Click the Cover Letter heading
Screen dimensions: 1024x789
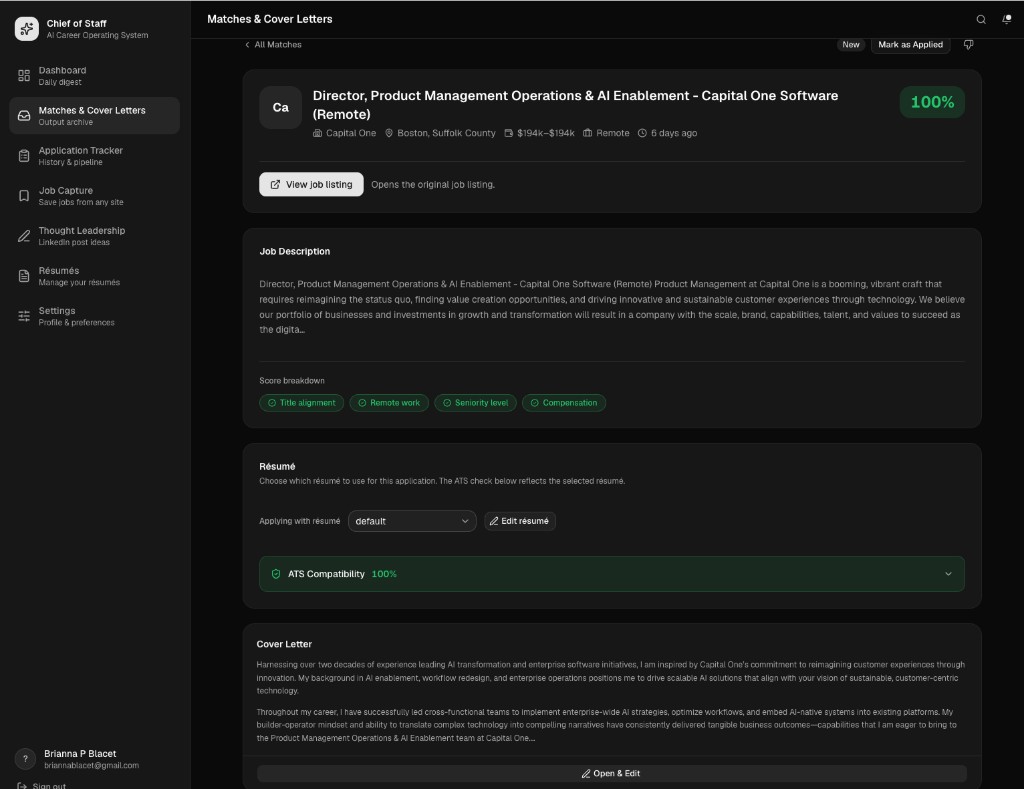point(284,644)
